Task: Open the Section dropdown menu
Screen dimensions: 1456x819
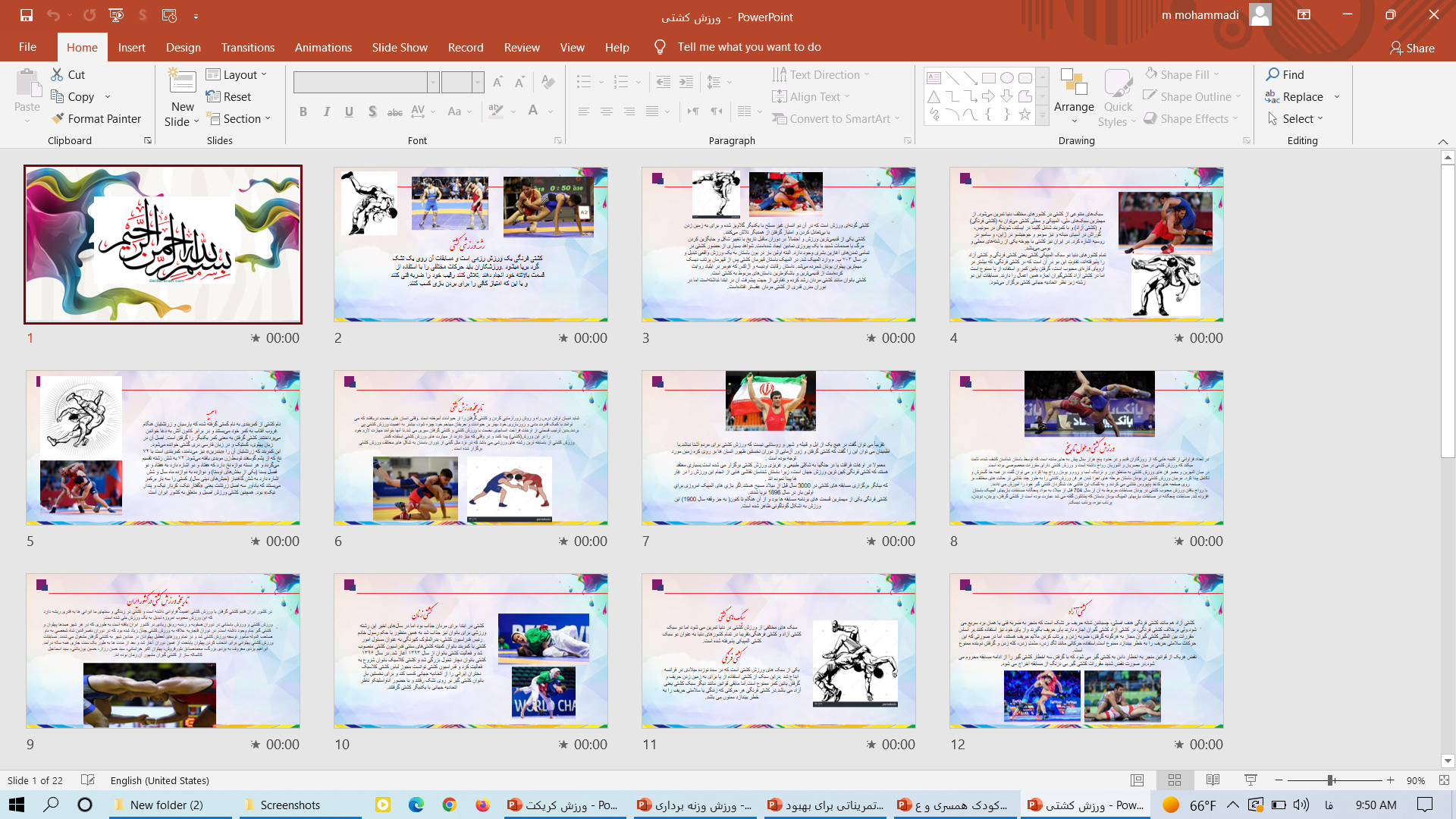Action: pyautogui.click(x=238, y=119)
